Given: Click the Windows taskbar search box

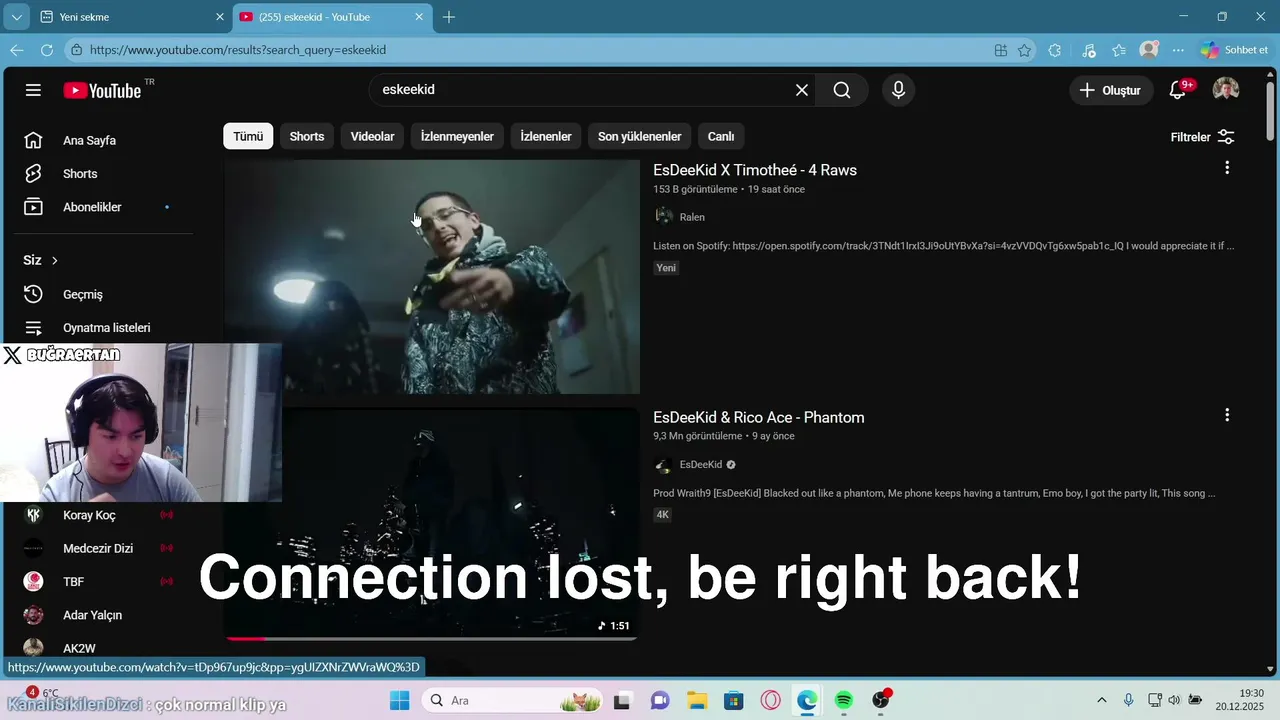Looking at the screenshot, I should click(x=512, y=700).
